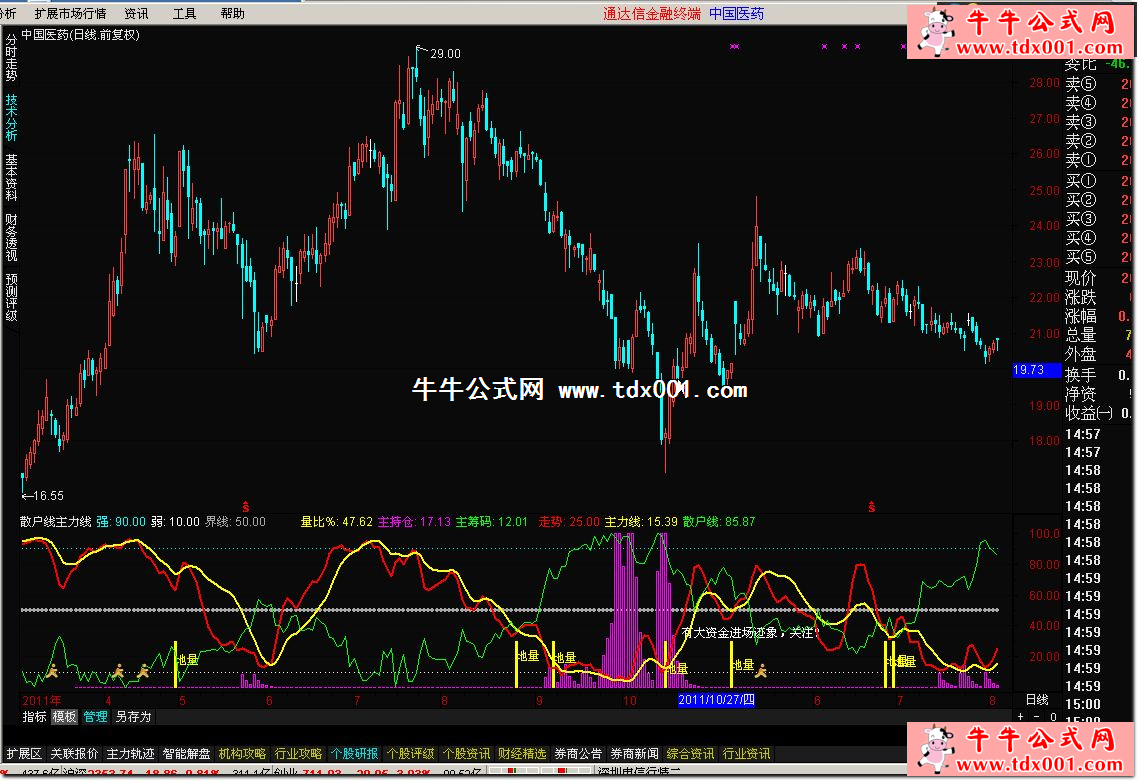
Task: Select the 模板 tab below chart
Action: point(64,716)
